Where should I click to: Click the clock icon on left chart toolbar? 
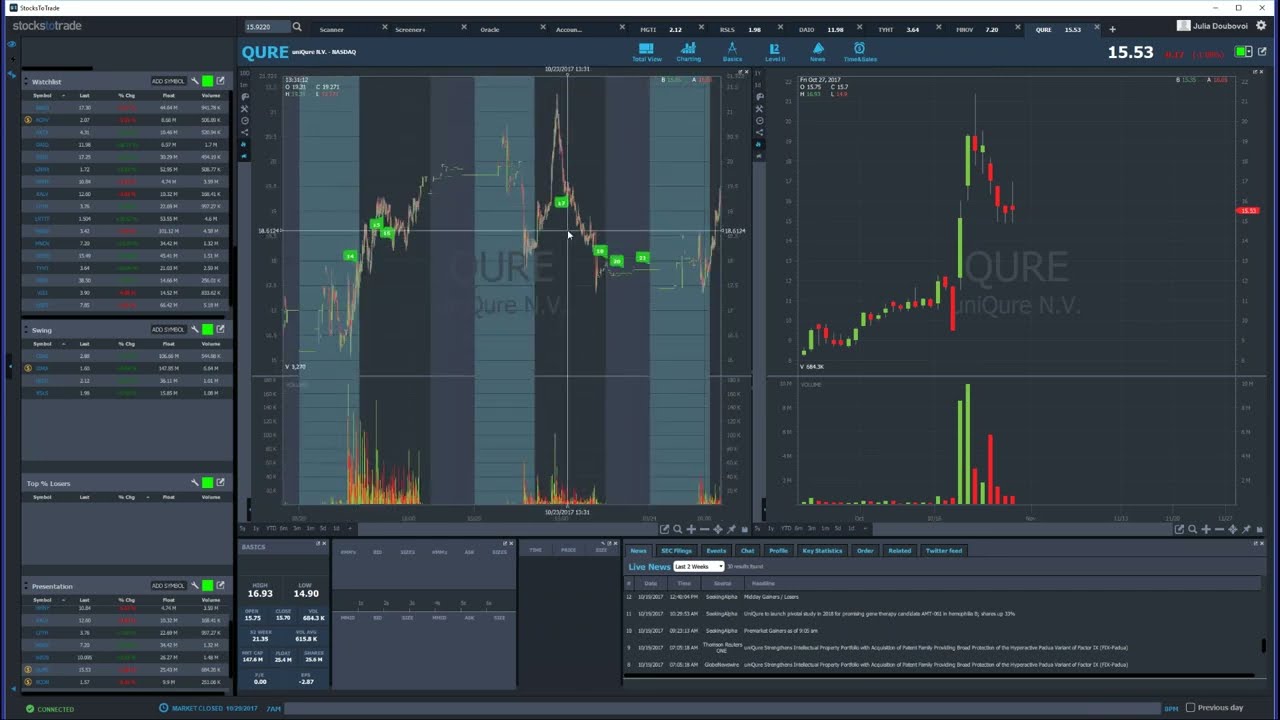tap(245, 120)
